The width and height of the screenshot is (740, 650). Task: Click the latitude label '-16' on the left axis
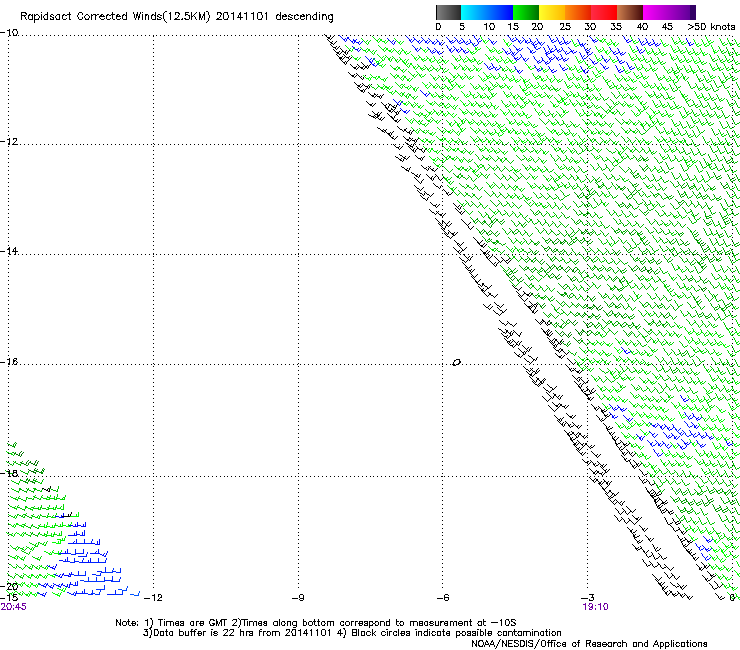pos(9,362)
